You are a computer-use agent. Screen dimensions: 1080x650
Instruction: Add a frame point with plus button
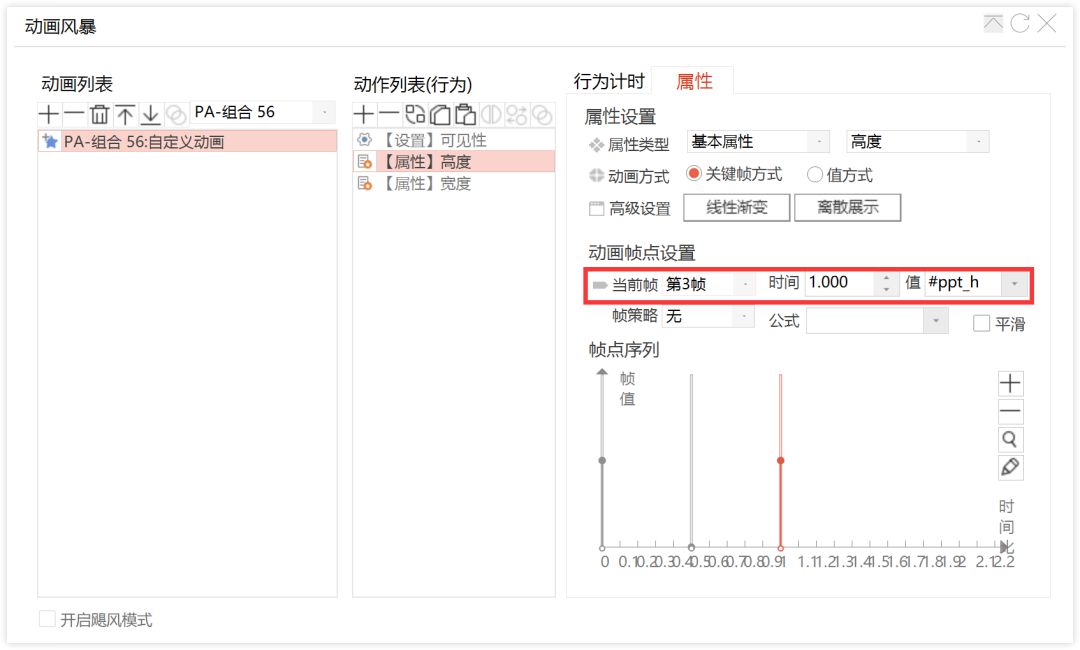pos(1010,384)
